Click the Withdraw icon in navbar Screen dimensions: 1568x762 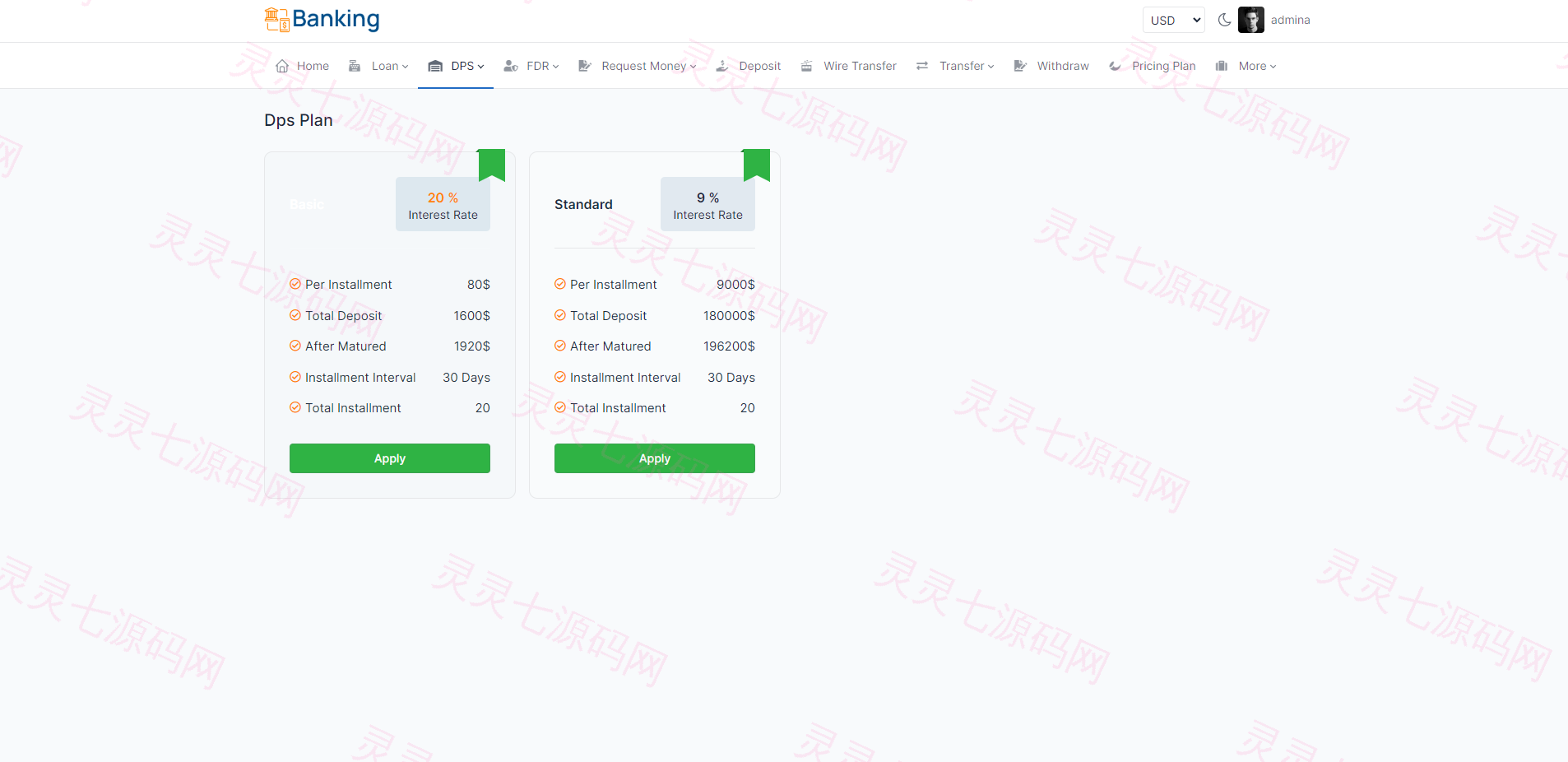point(1020,66)
